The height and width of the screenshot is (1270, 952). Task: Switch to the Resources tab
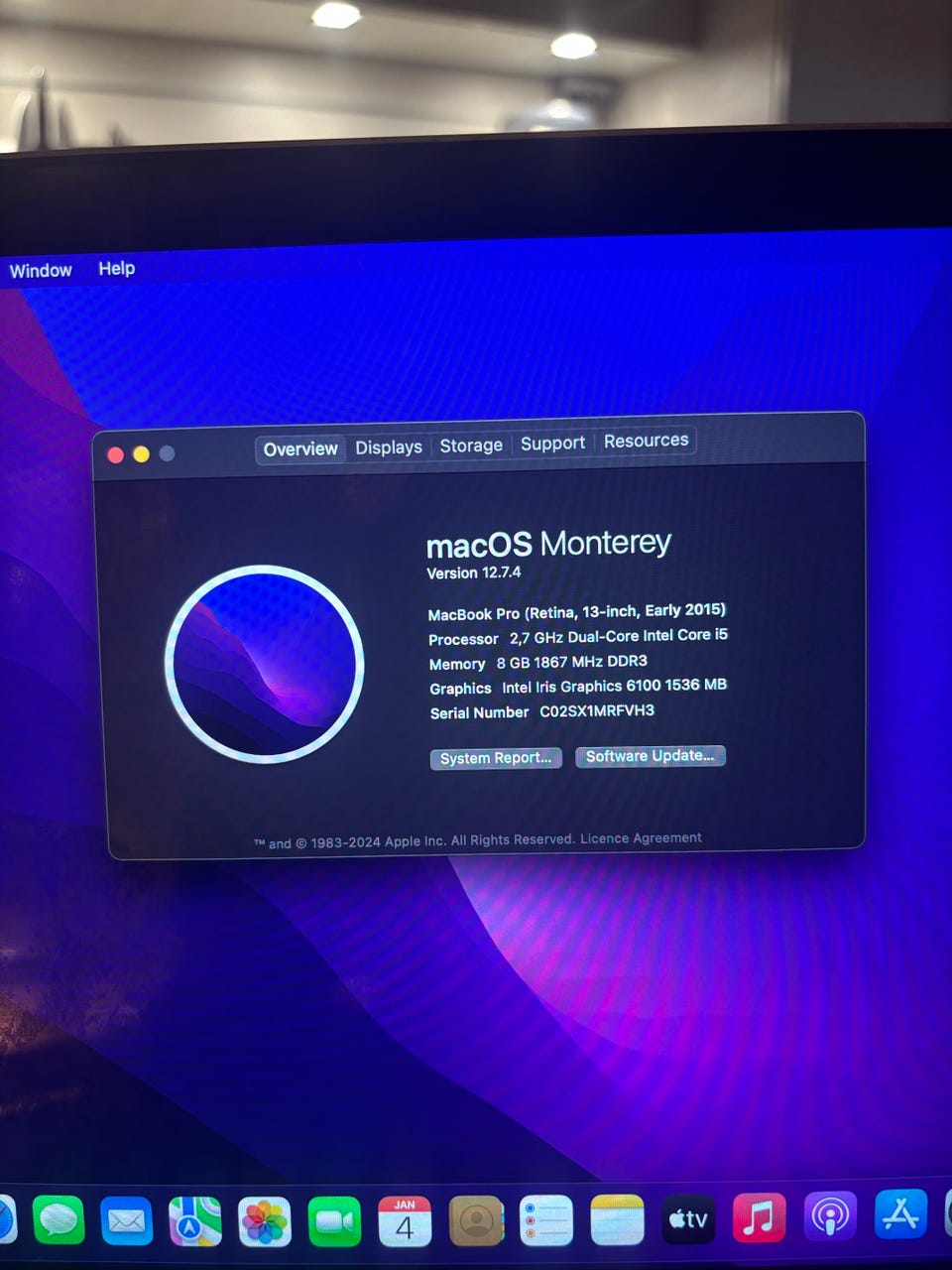pyautogui.click(x=646, y=441)
